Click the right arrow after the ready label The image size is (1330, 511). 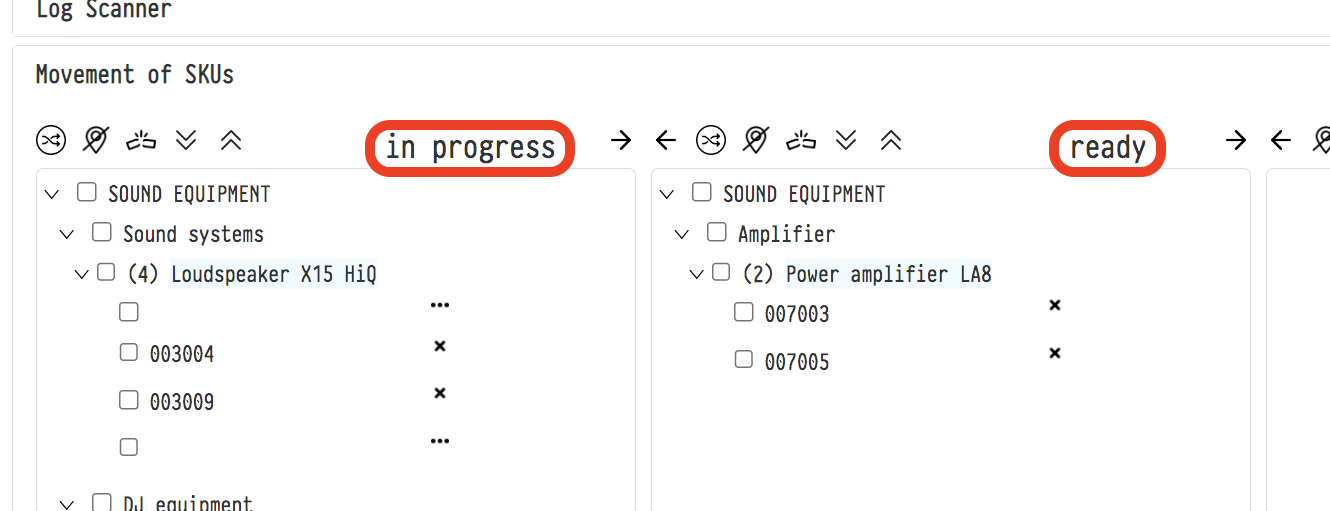click(x=1236, y=140)
